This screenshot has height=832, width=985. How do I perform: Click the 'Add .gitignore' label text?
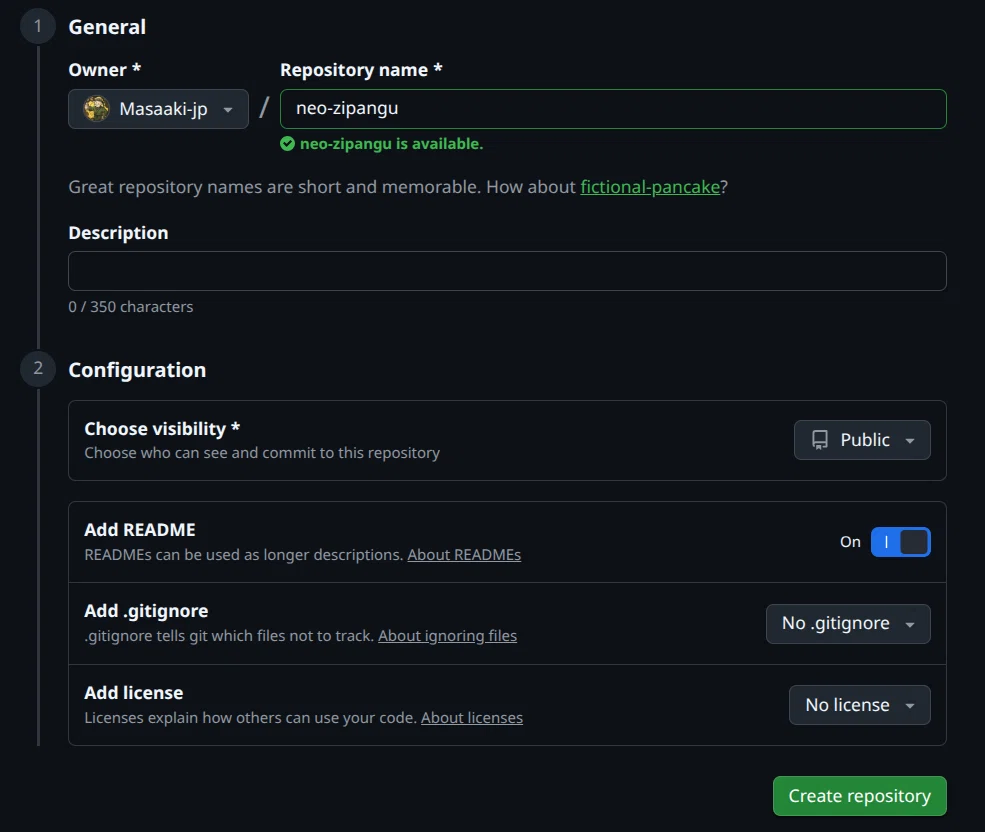[x=146, y=611]
